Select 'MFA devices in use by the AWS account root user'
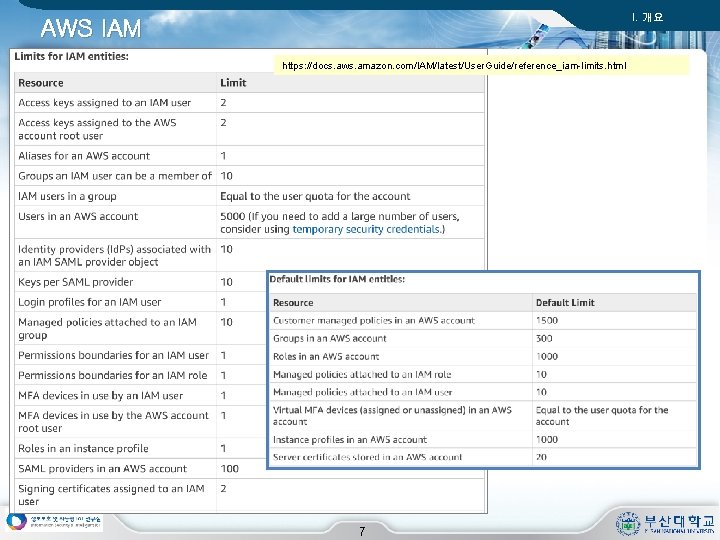This screenshot has height=540, width=720. click(113, 422)
